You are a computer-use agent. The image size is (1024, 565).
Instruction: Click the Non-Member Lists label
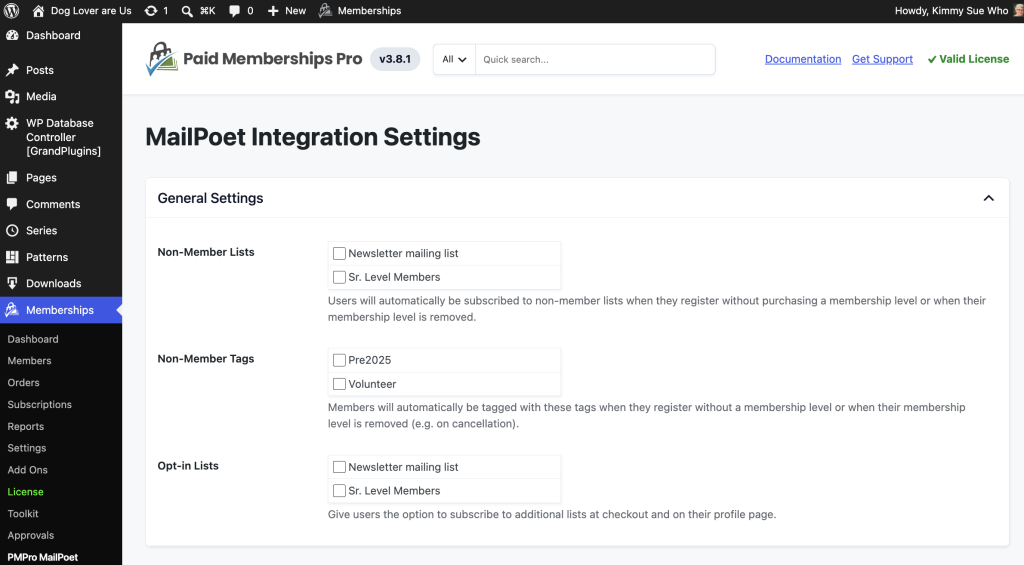click(206, 252)
